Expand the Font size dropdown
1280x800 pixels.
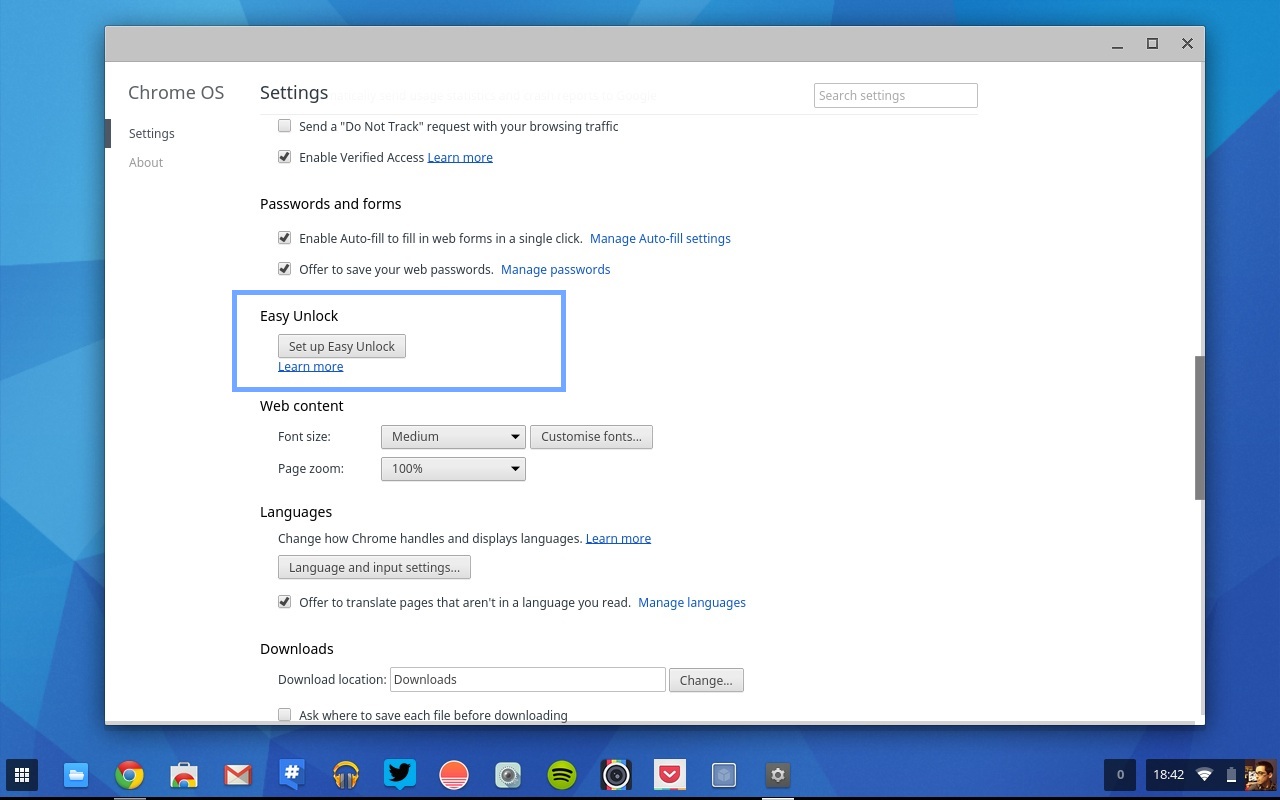453,437
